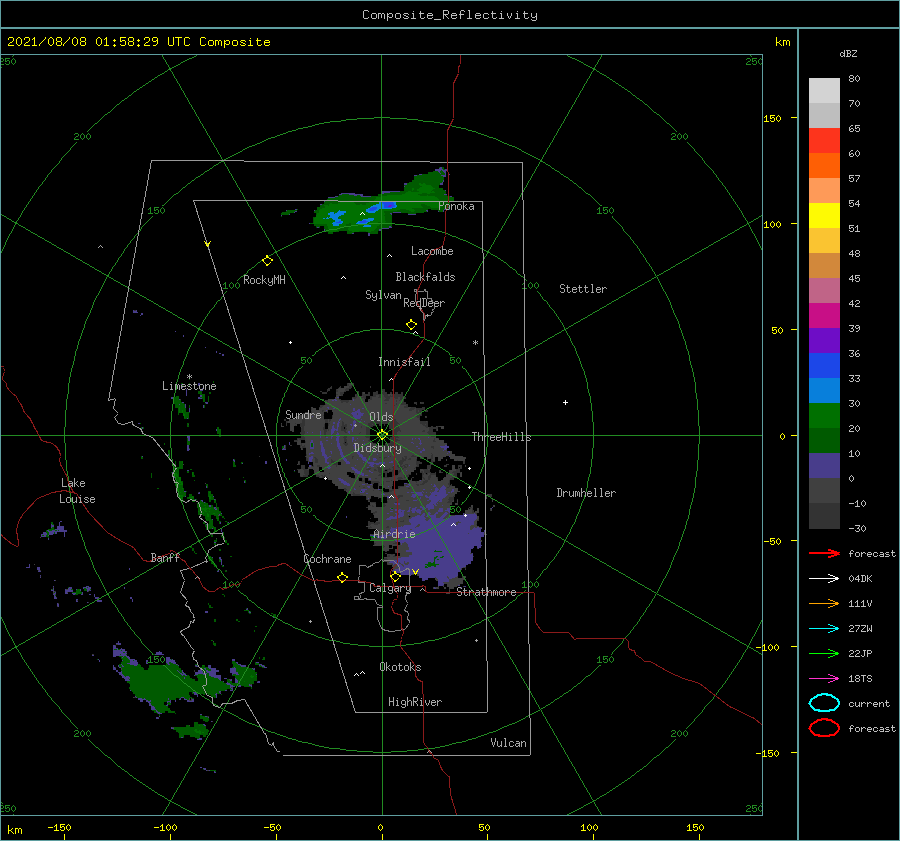900x841 pixels.
Task: Click the Okotoks city label
Action: (400, 667)
